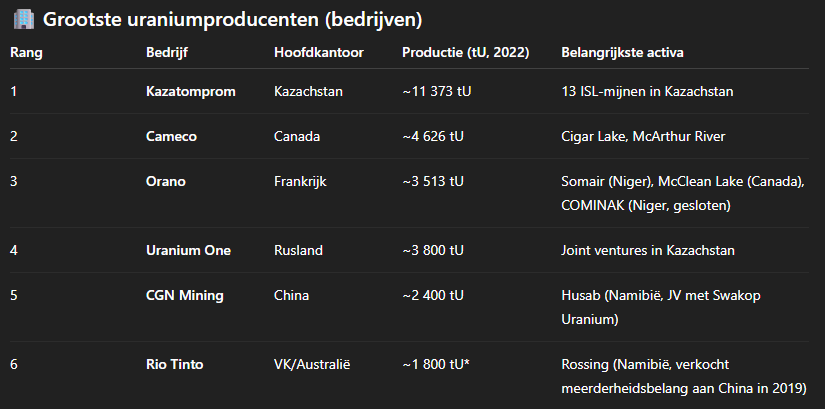Click the Orano company cell

click(x=166, y=182)
